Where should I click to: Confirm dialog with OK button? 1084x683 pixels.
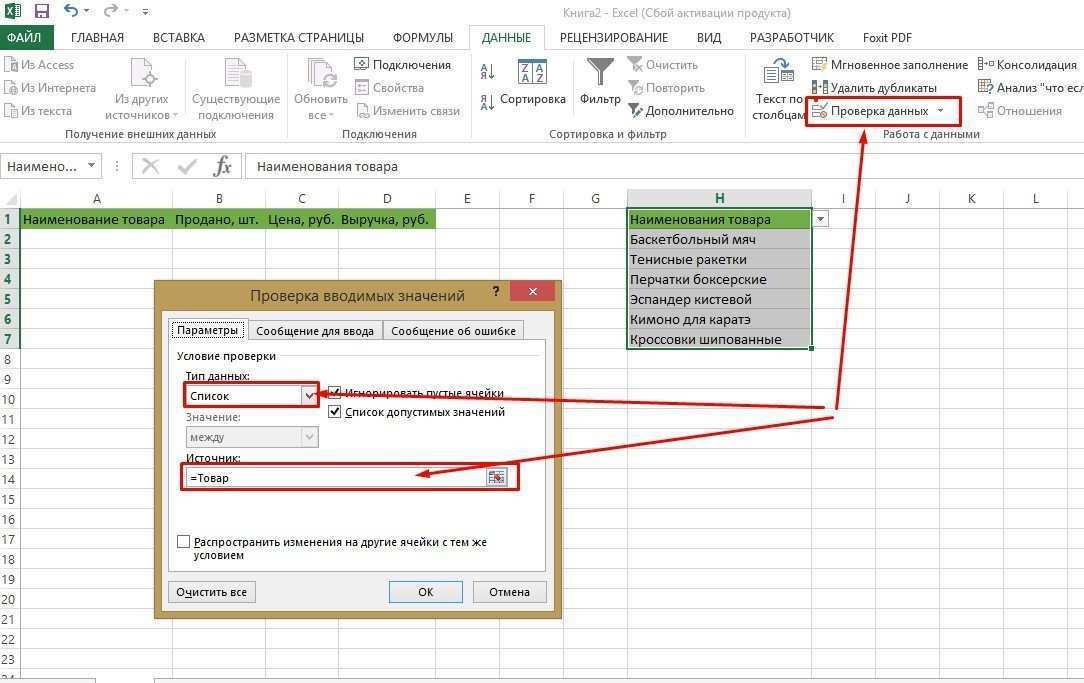(x=425, y=591)
